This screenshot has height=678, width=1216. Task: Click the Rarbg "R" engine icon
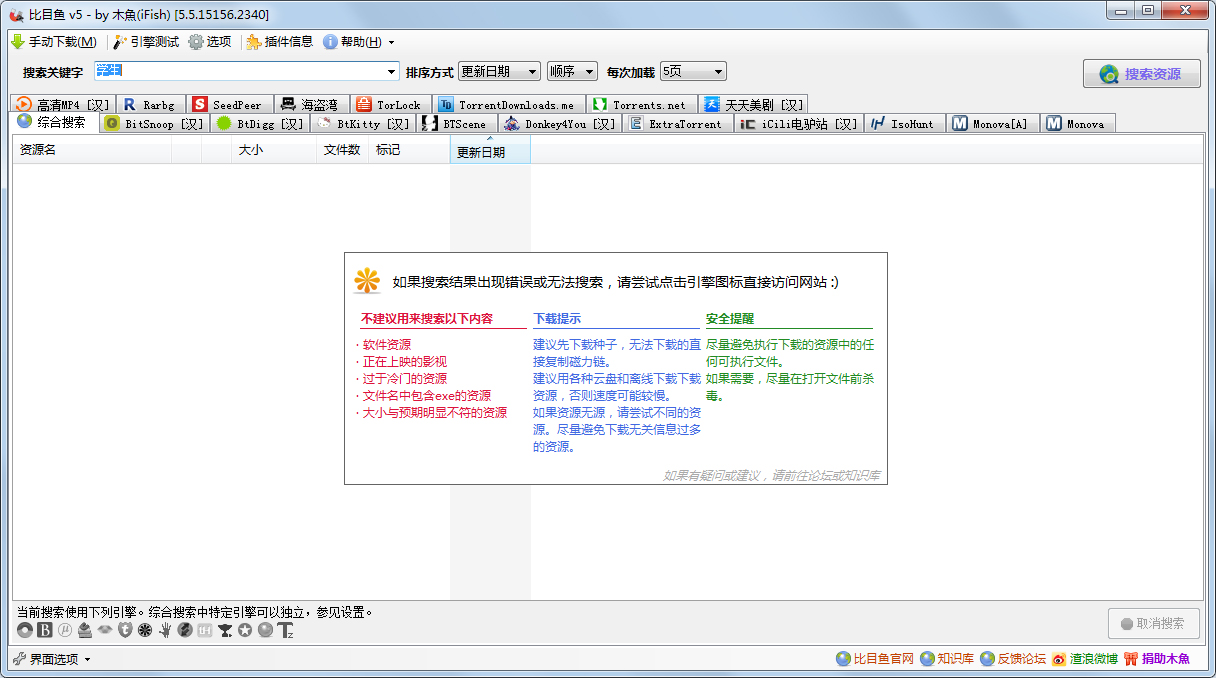click(131, 103)
